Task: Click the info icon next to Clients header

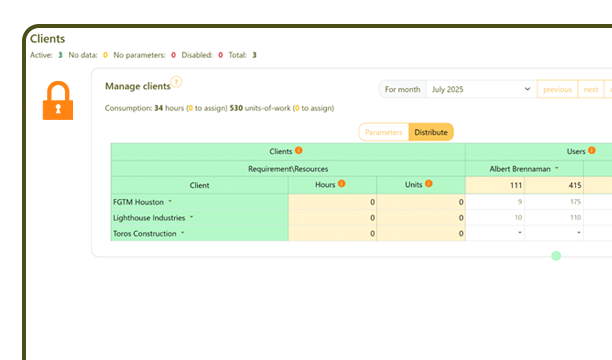Action: click(x=299, y=150)
